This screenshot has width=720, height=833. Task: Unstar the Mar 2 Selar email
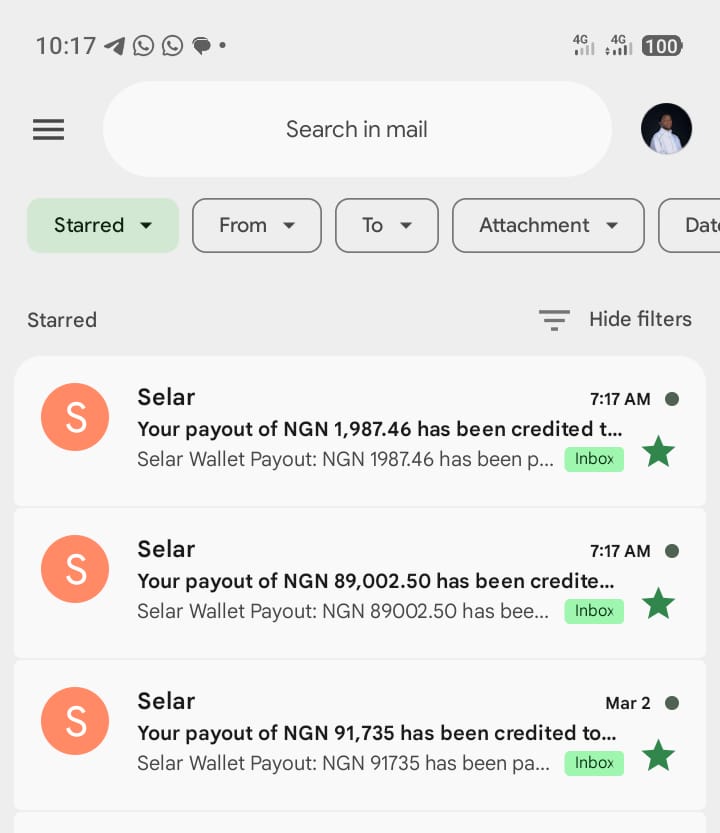pos(658,755)
